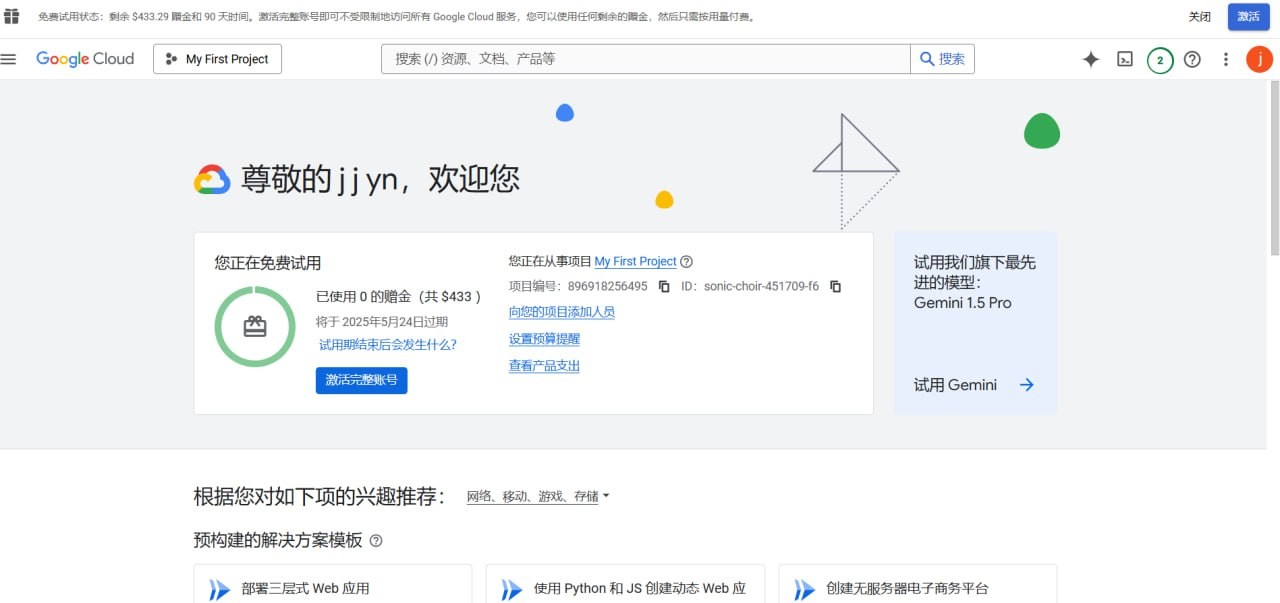The height and width of the screenshot is (603, 1280).
Task: Click the 您正在免费试用 heading
Action: point(268,263)
